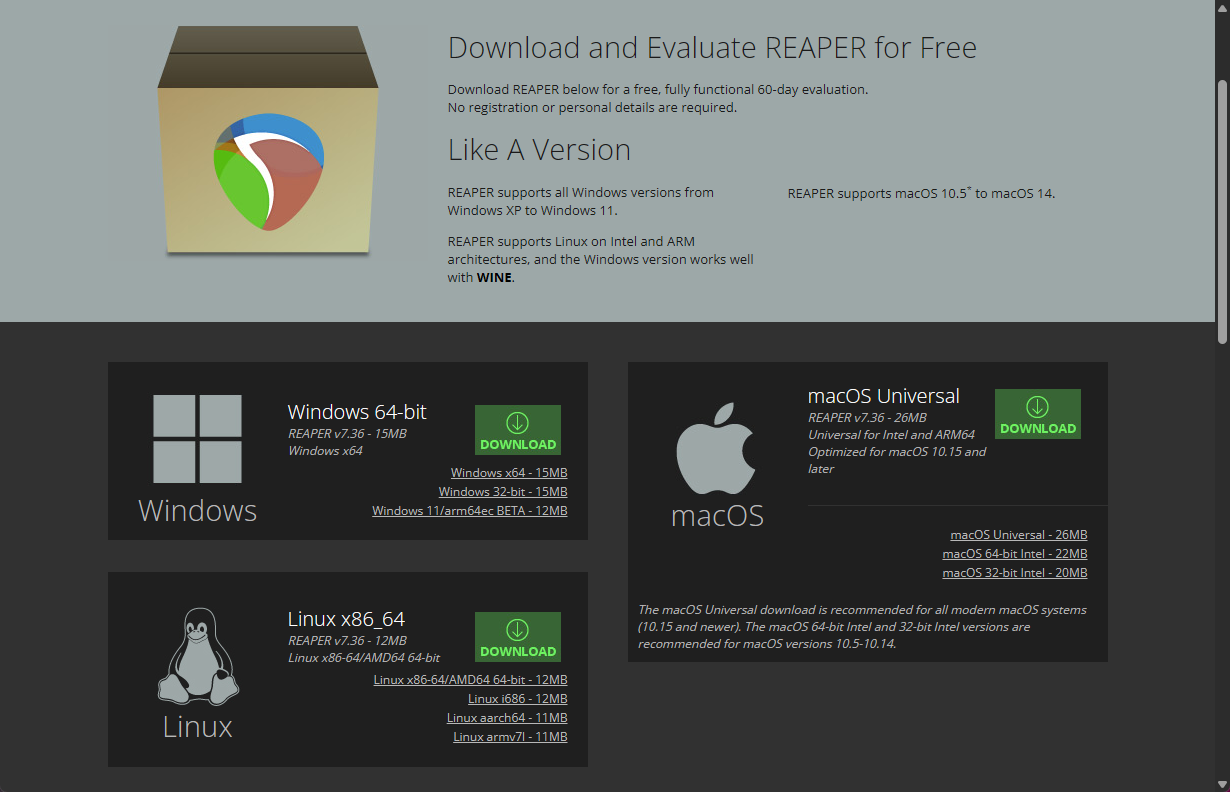Open the macOS Universal - 26MB link
This screenshot has height=792, width=1230.
click(1019, 535)
